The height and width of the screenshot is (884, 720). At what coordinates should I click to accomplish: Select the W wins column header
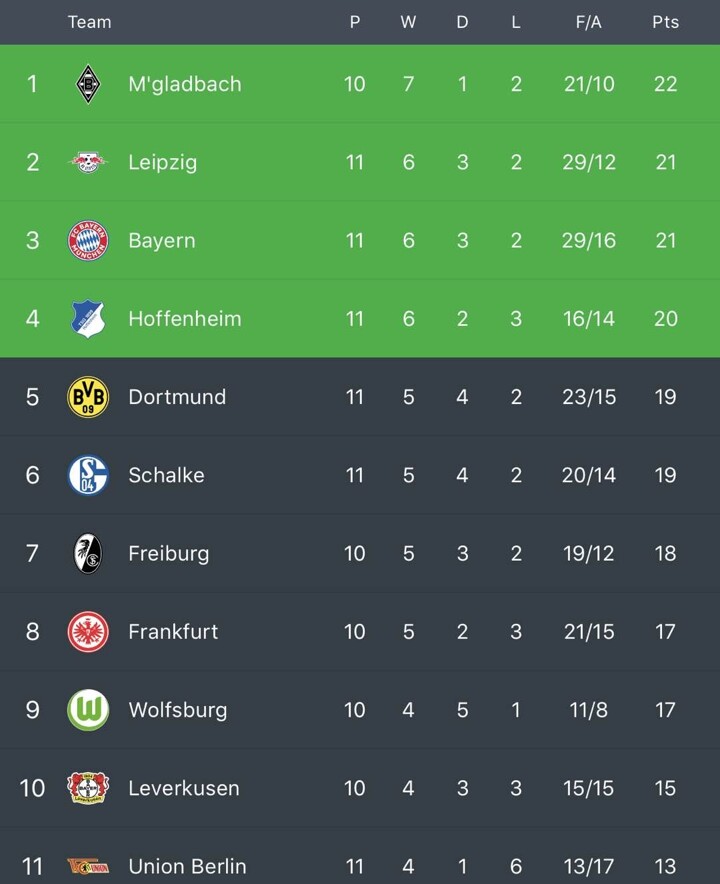(x=408, y=22)
